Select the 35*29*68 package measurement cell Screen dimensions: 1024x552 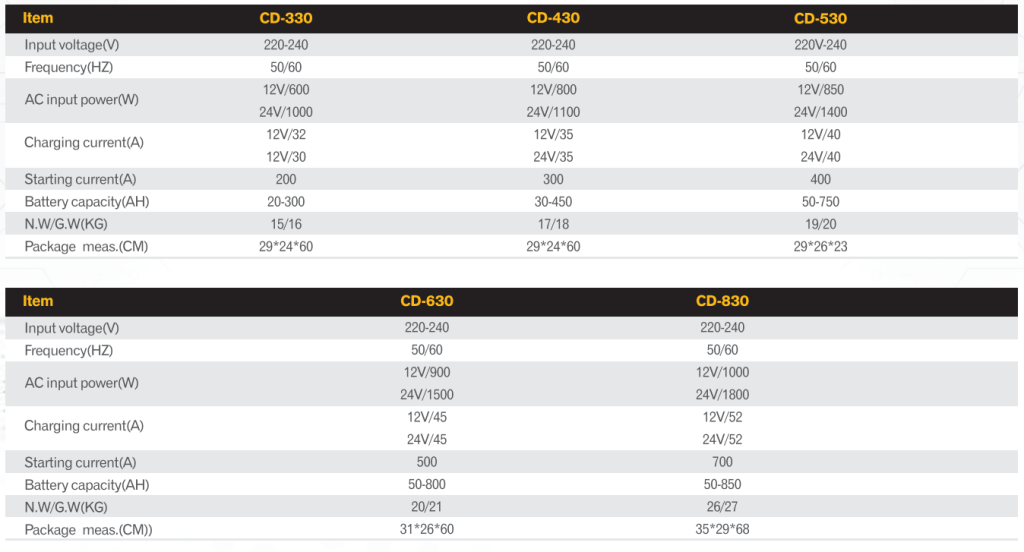click(x=722, y=529)
